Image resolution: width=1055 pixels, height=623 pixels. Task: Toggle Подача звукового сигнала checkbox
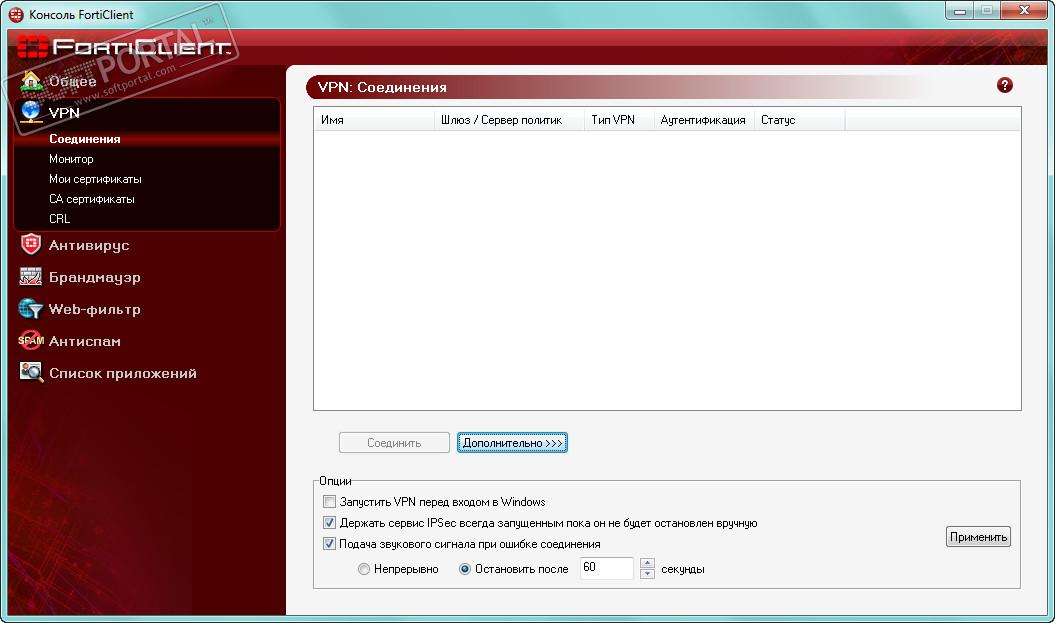[x=329, y=544]
